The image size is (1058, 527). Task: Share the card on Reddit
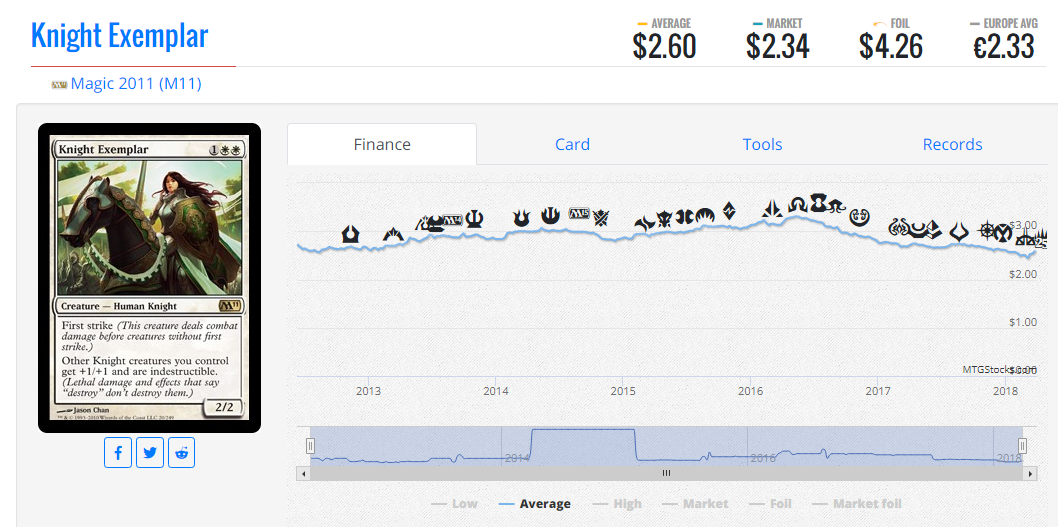(182, 453)
